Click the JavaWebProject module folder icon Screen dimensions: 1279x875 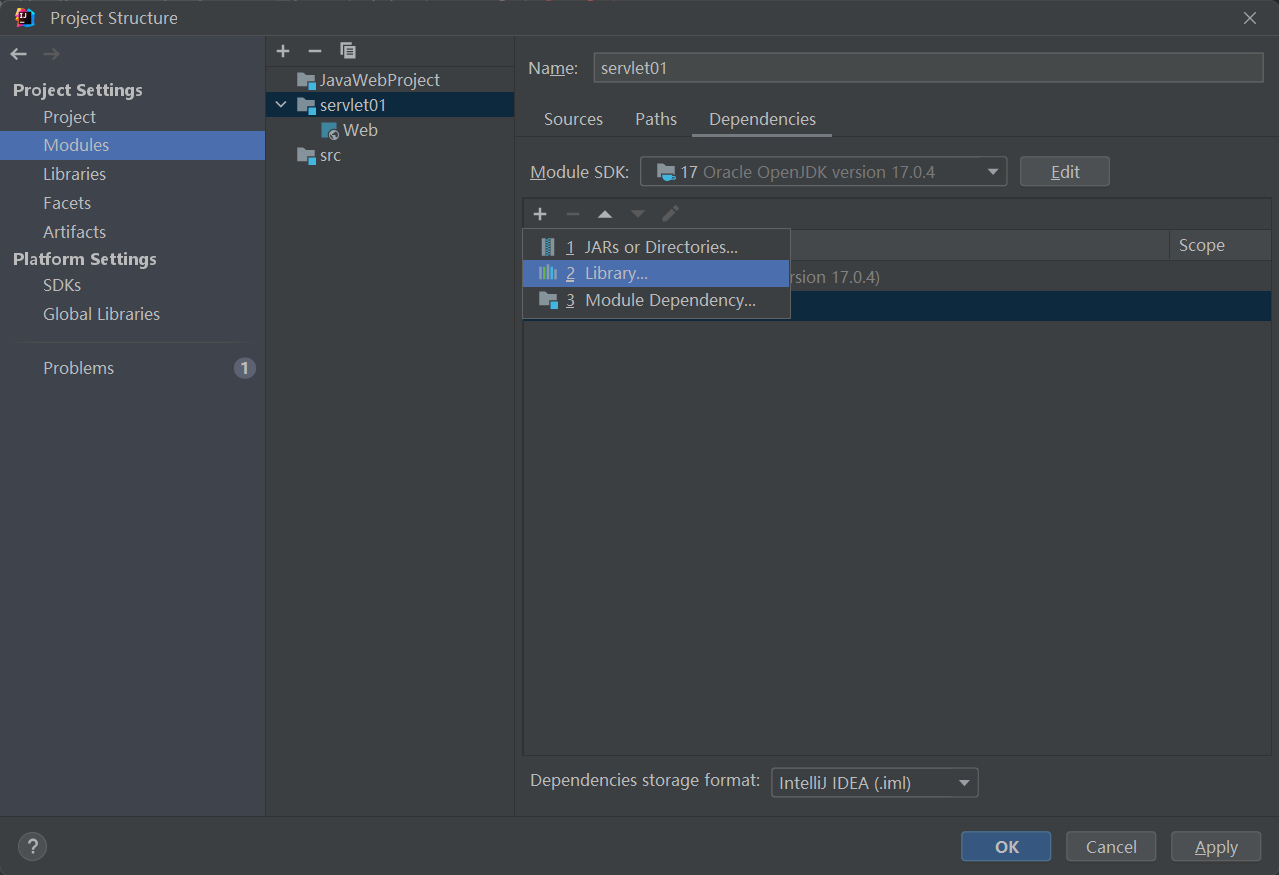pyautogui.click(x=306, y=80)
